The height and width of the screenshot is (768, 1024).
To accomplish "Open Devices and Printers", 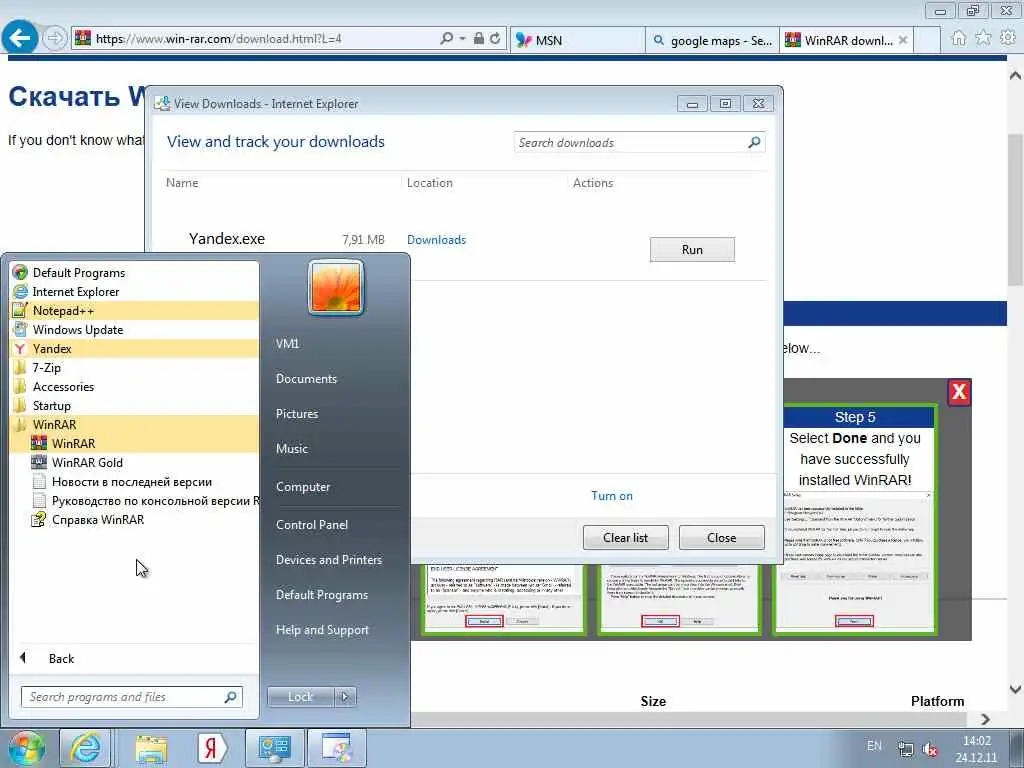I will coord(329,560).
